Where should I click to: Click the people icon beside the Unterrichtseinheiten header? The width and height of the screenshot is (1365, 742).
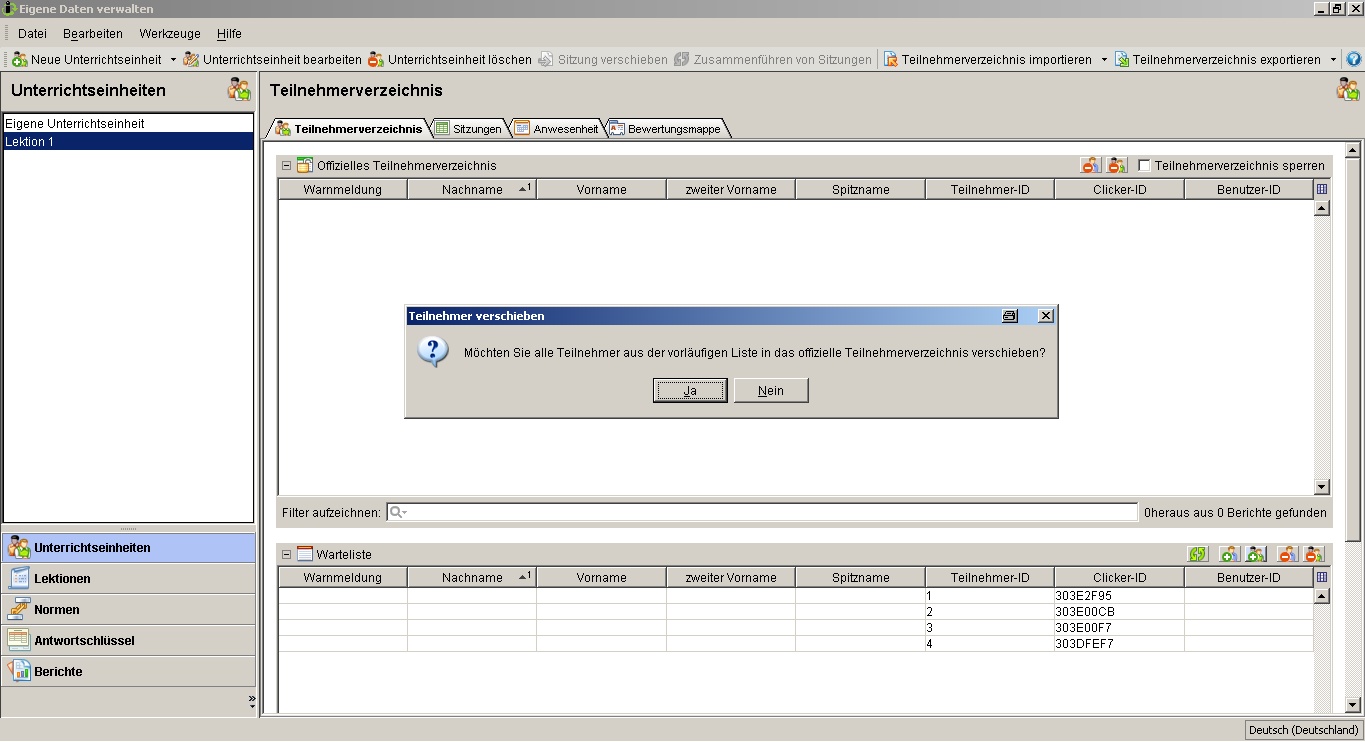tap(239, 90)
